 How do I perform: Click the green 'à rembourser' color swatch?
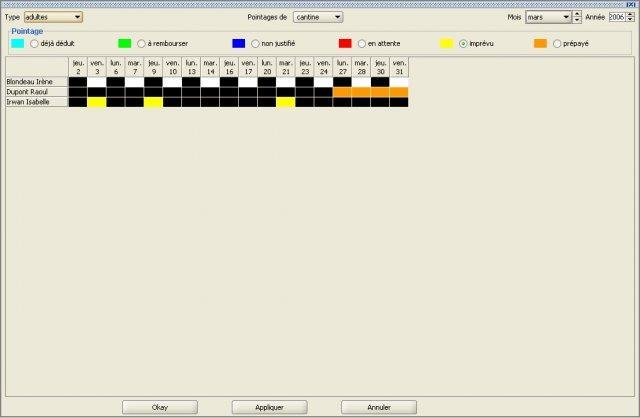click(124, 43)
